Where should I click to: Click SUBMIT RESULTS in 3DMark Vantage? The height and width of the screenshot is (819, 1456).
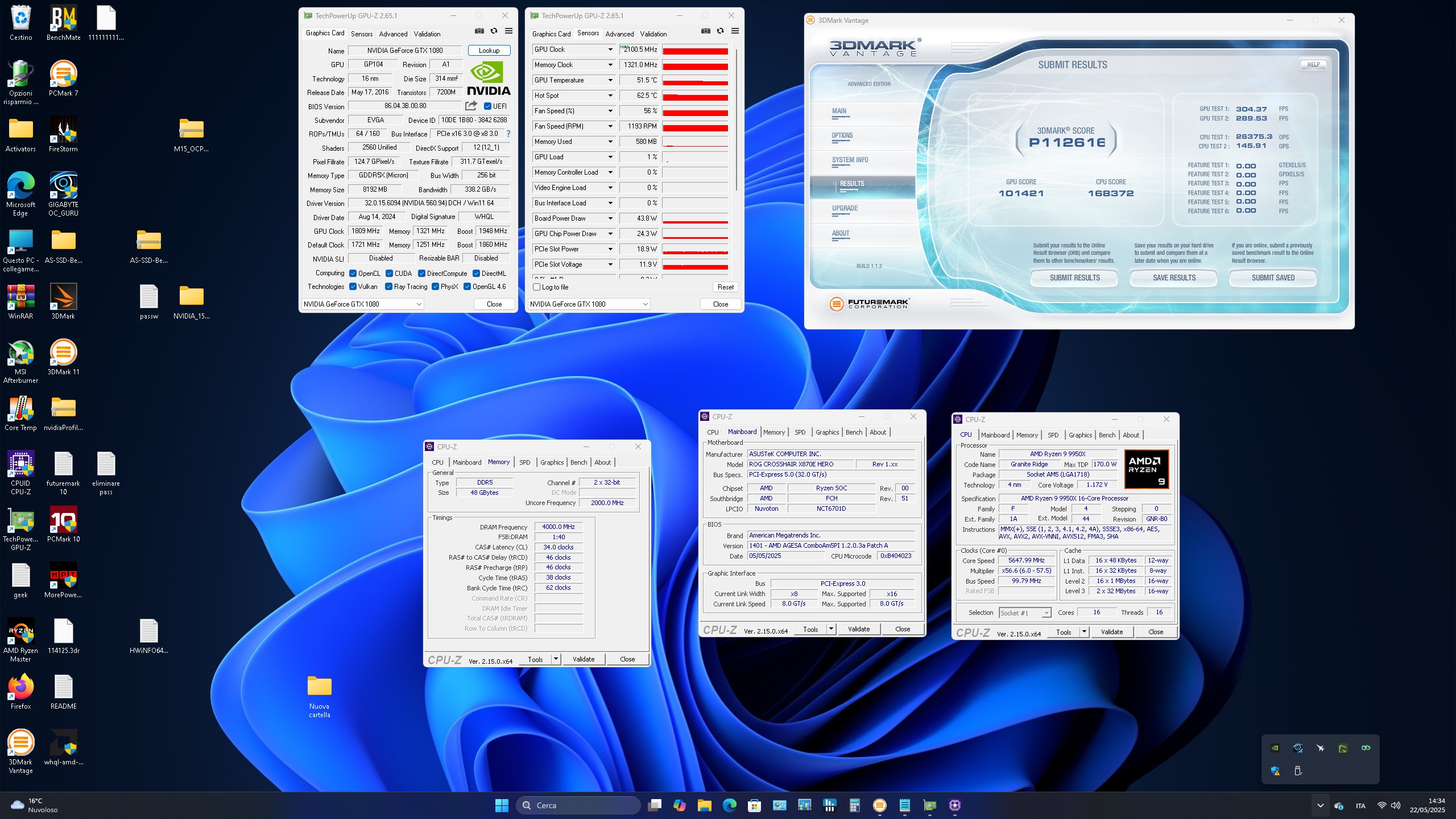pyautogui.click(x=1074, y=278)
